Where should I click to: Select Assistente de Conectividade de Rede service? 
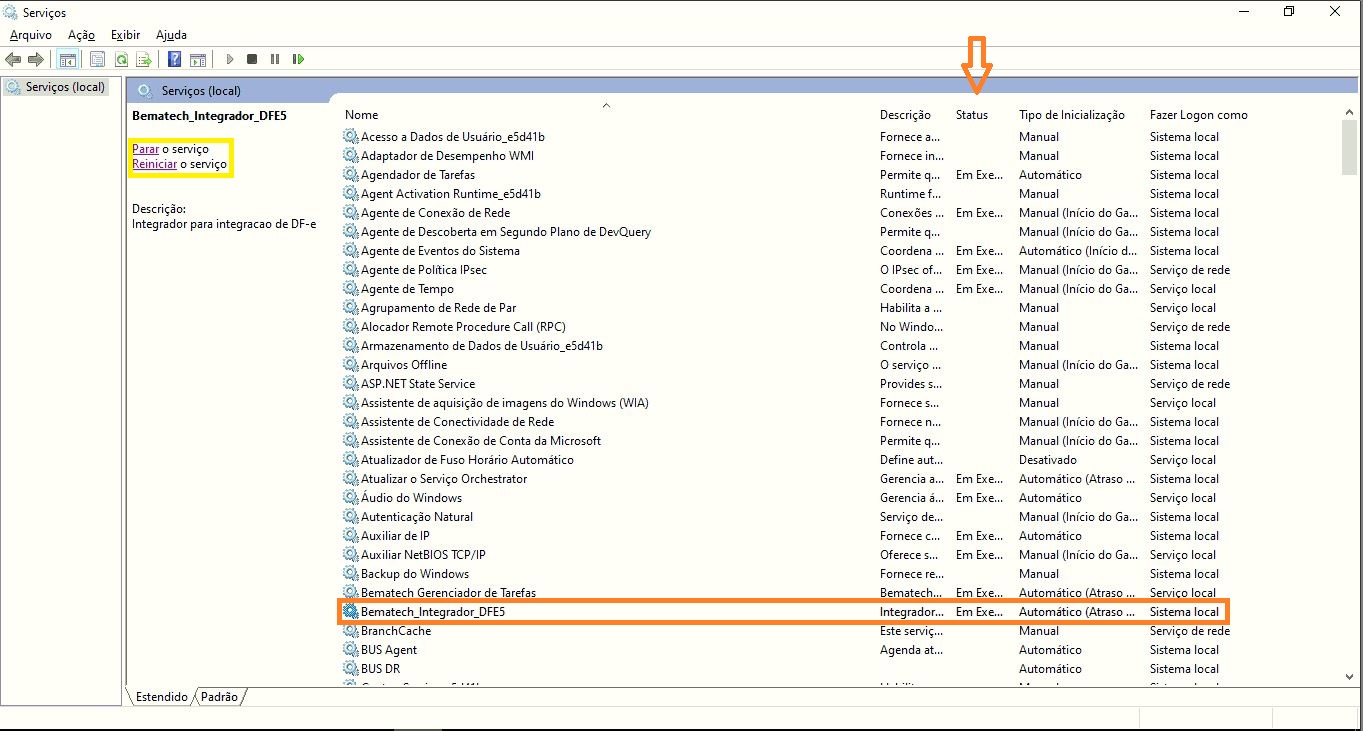click(457, 422)
